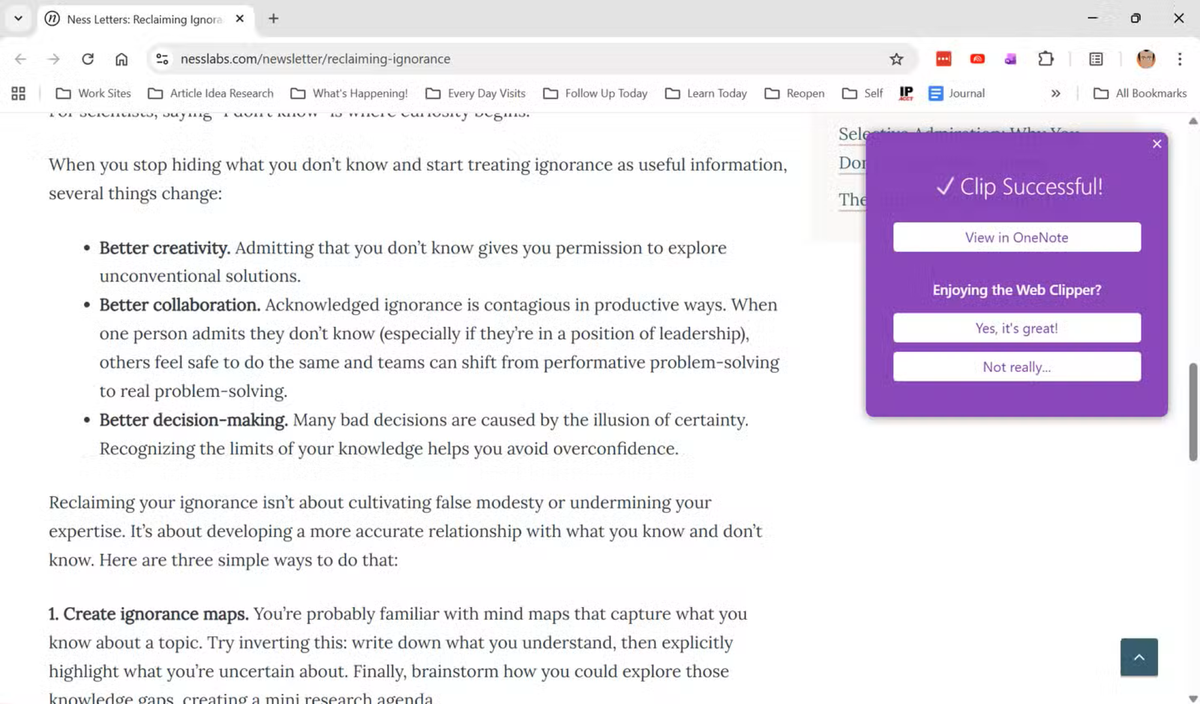Open the red dots extension icon
The height and width of the screenshot is (704, 1200).
point(944,59)
